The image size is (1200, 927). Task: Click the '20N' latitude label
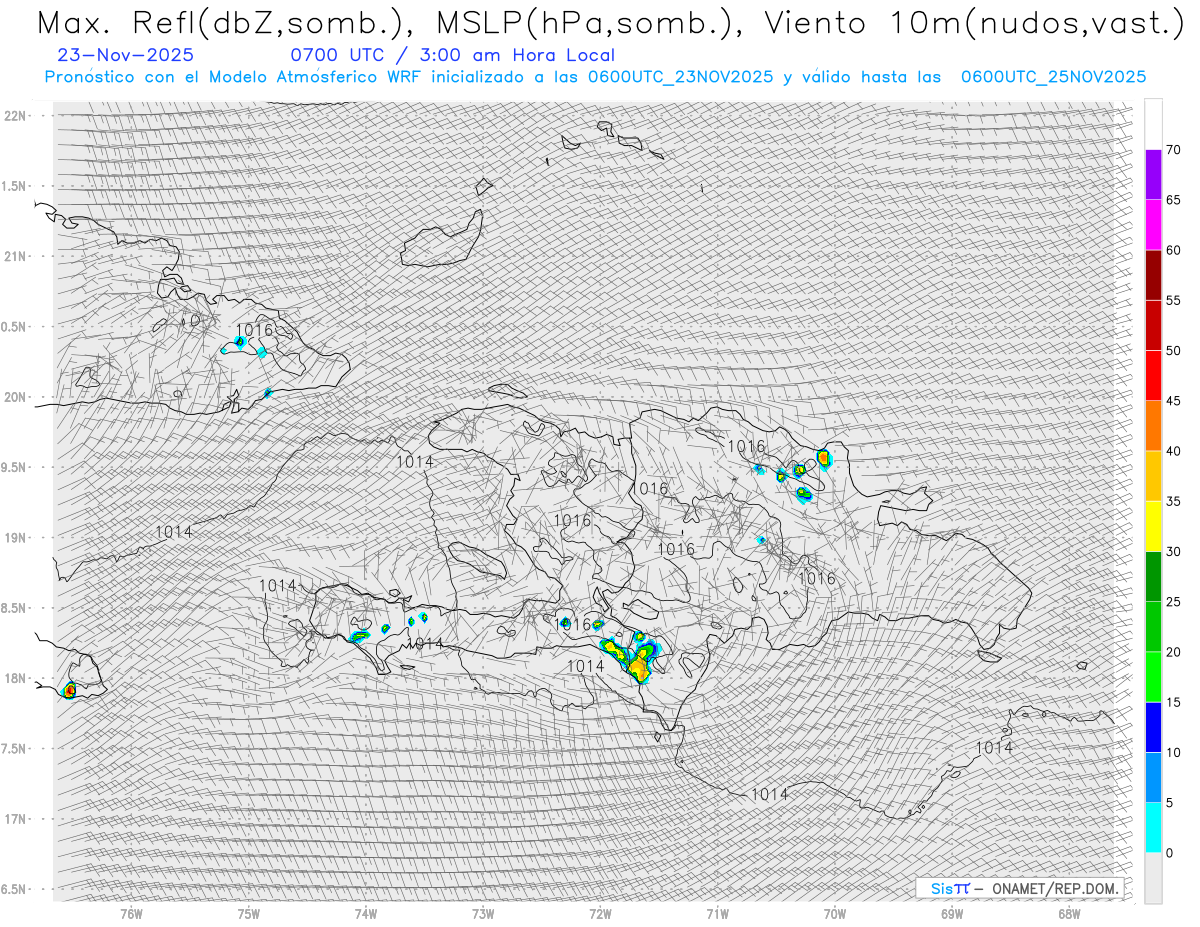pos(17,397)
